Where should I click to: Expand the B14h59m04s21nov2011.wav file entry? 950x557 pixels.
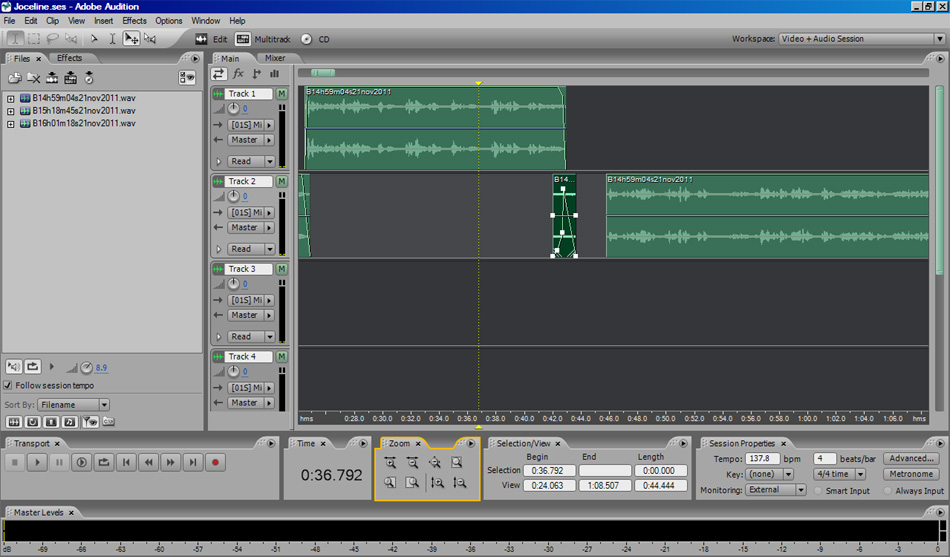pyautogui.click(x=10, y=98)
